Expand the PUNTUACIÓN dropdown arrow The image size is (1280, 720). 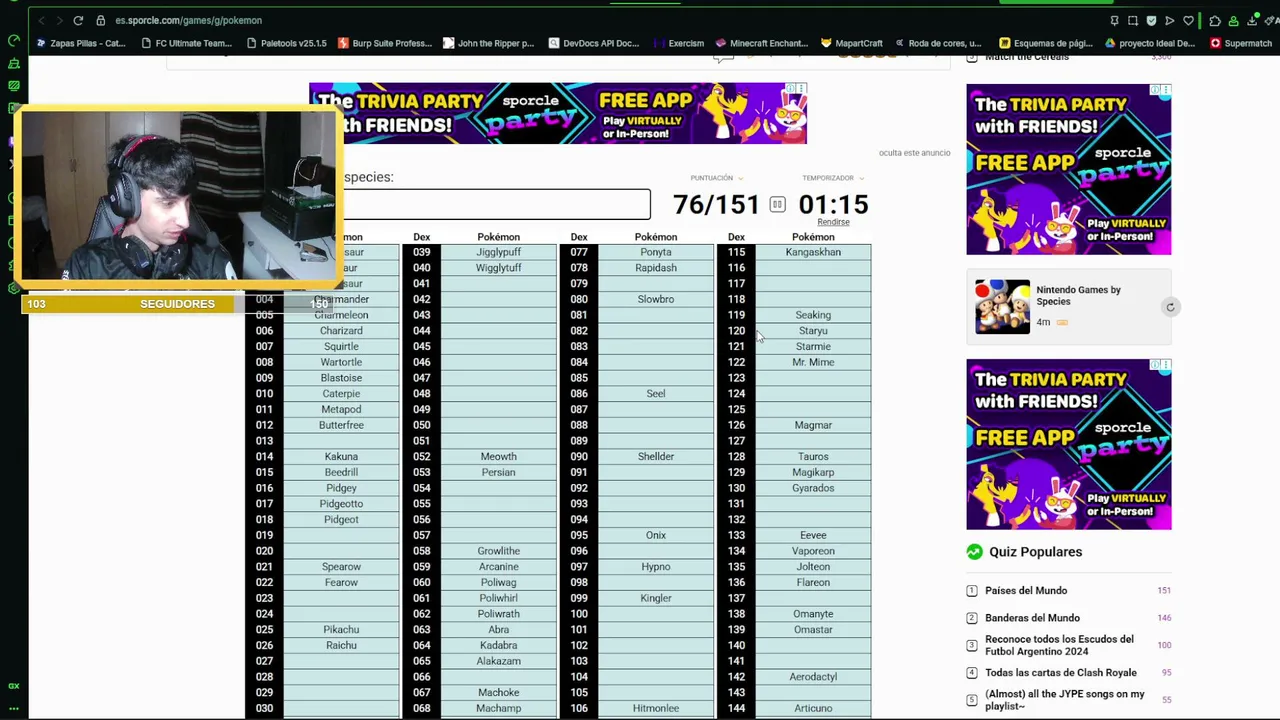pos(740,178)
